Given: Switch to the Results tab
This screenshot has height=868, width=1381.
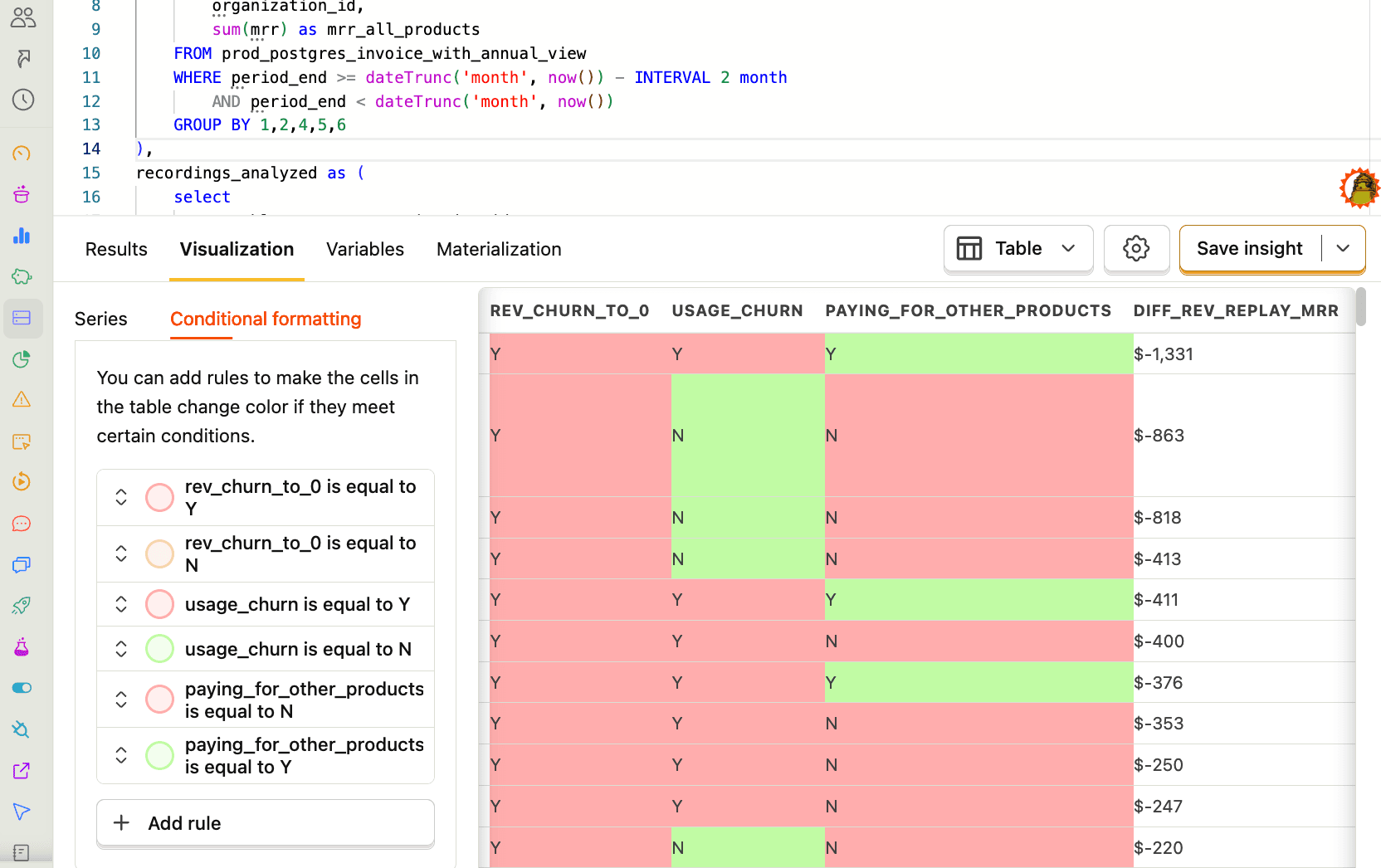Looking at the screenshot, I should (116, 249).
